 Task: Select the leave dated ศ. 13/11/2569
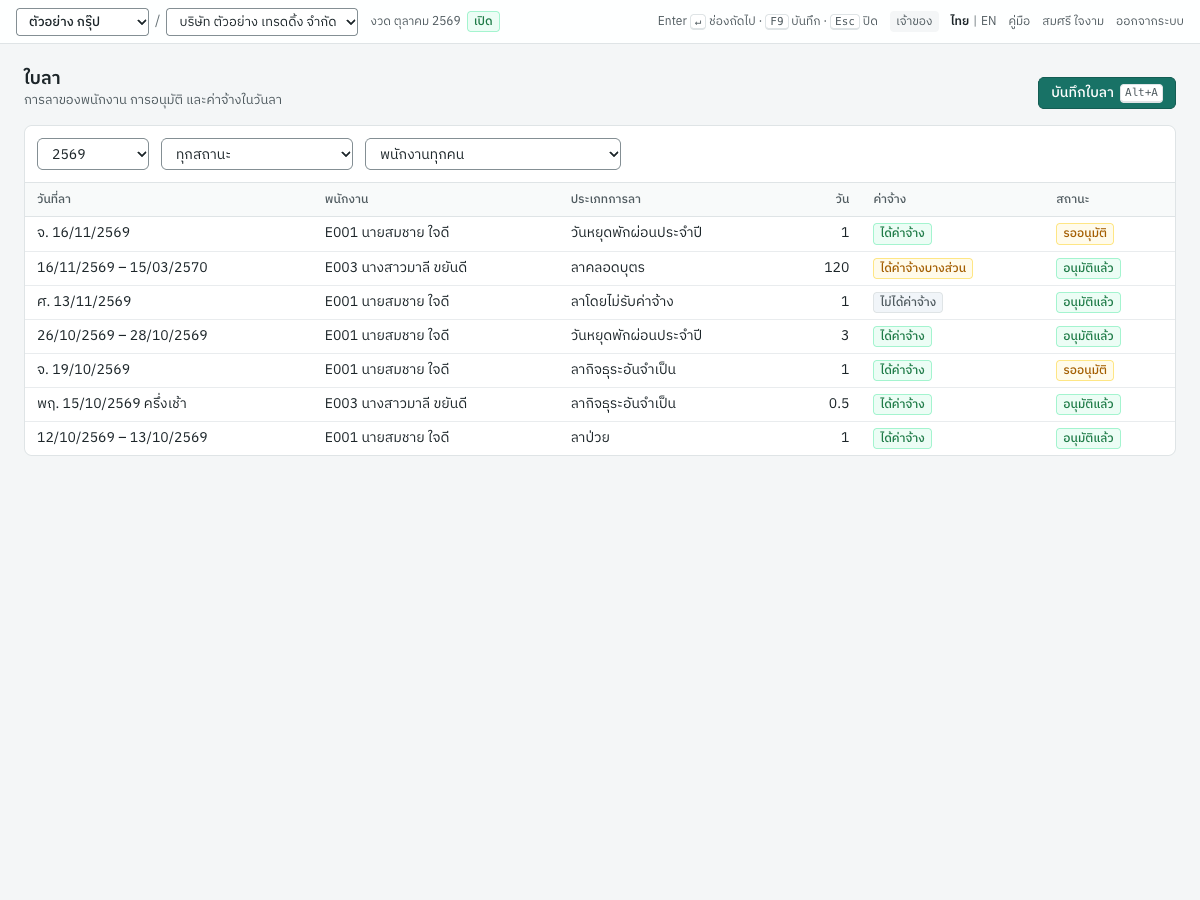[84, 301]
